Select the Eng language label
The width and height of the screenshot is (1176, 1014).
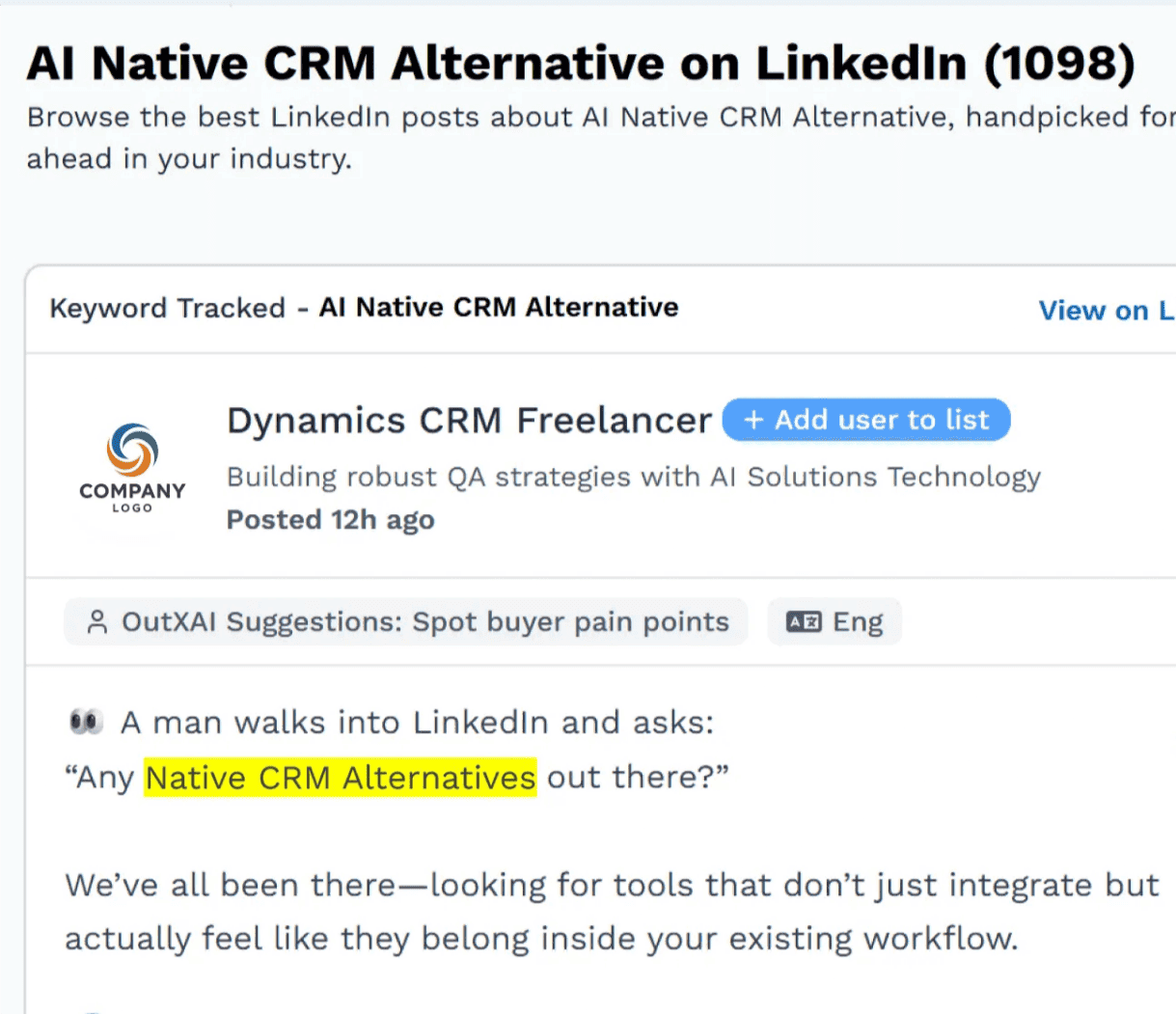coord(858,622)
